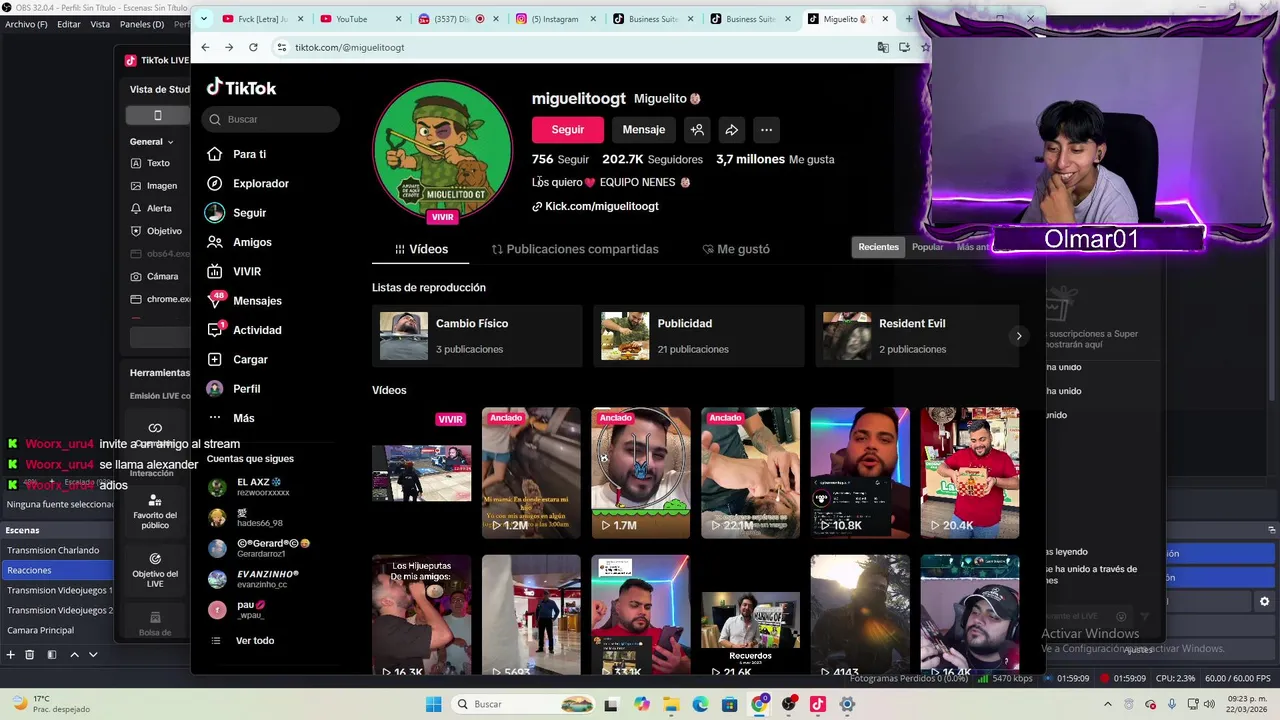The height and width of the screenshot is (720, 1280).
Task: Select the Camara Principal scene in OBS
Action: coord(57,630)
